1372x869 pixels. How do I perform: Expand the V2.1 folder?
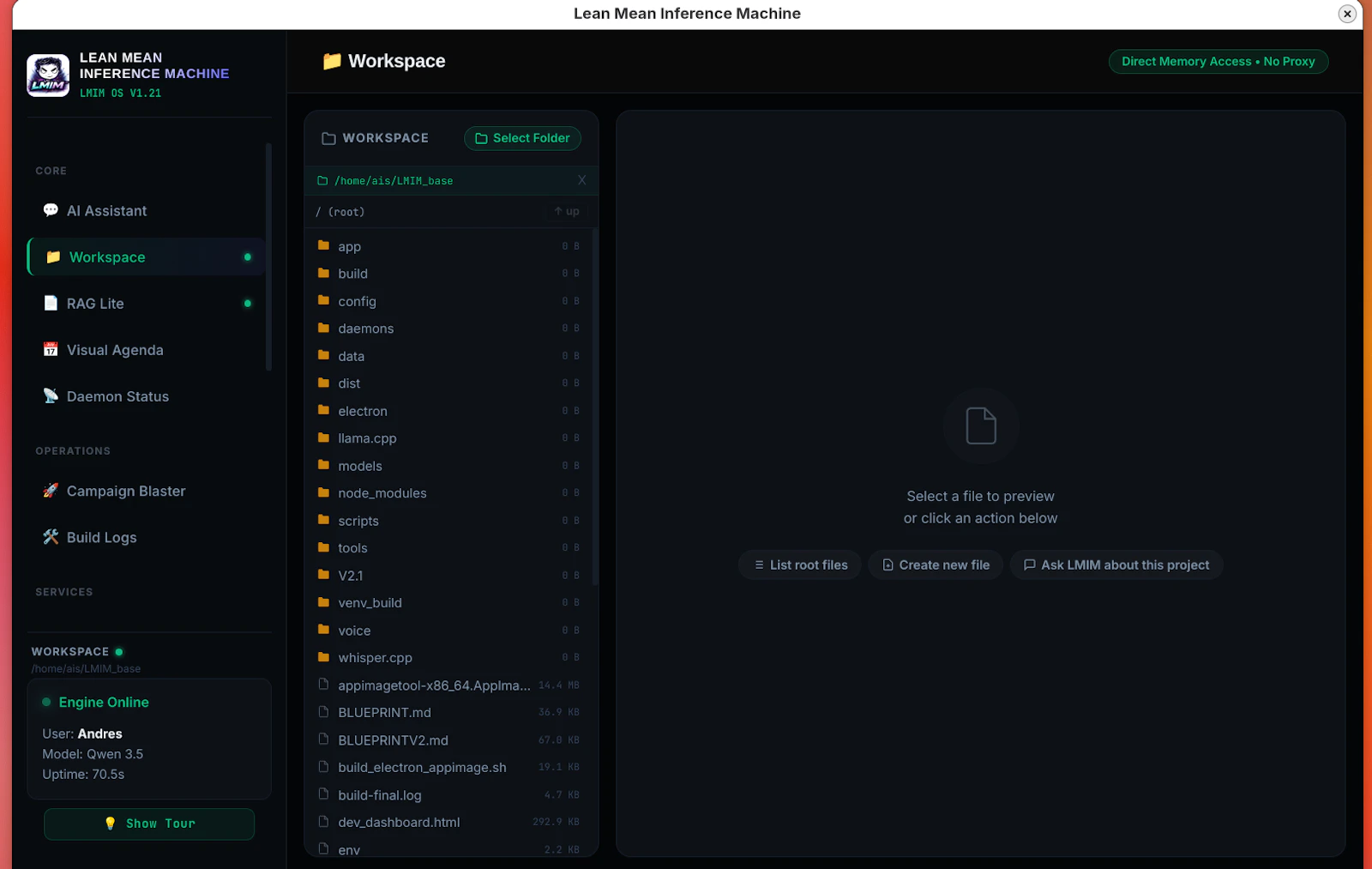449,575
